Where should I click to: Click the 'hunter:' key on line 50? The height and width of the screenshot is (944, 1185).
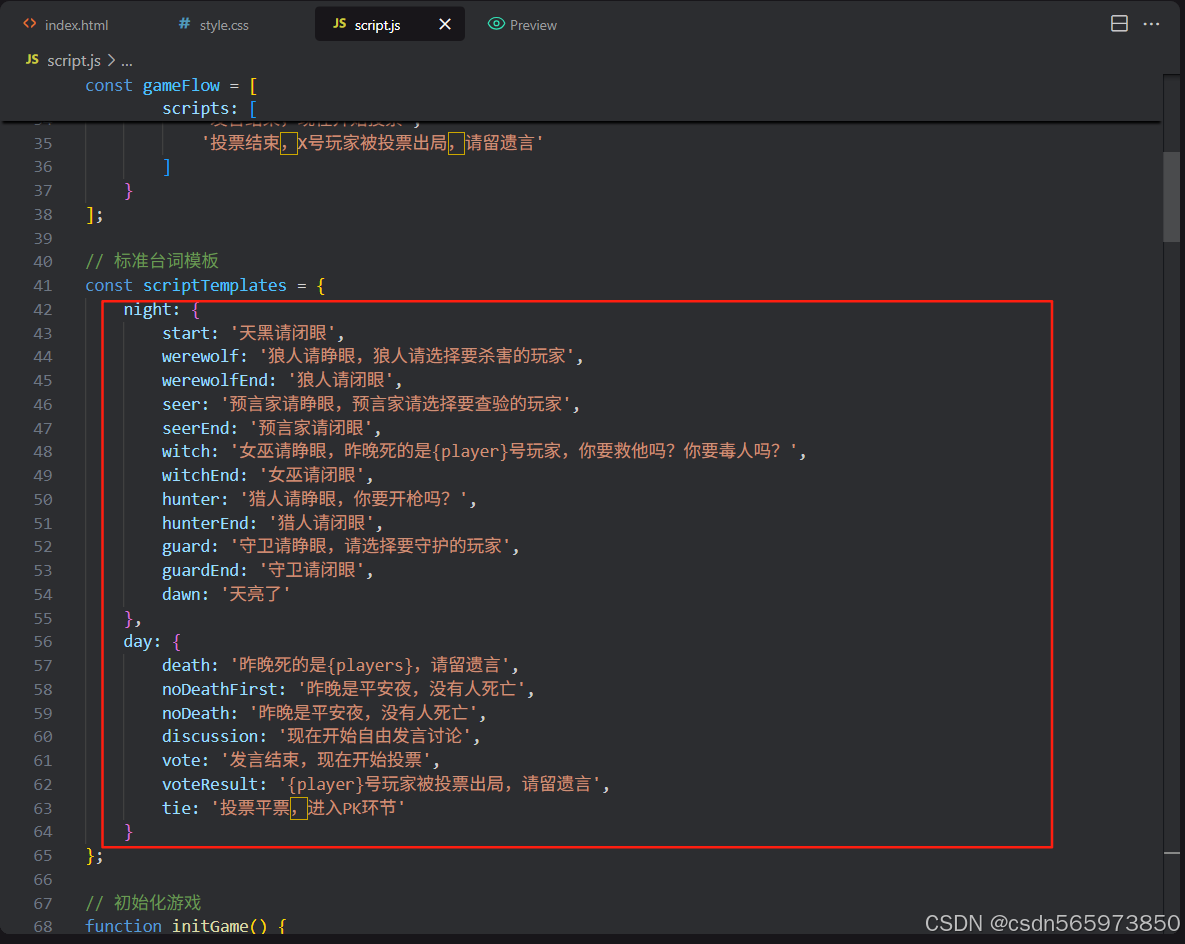tap(195, 500)
